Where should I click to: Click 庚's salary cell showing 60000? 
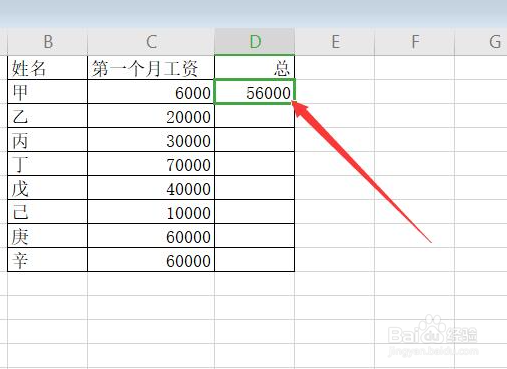point(151,236)
